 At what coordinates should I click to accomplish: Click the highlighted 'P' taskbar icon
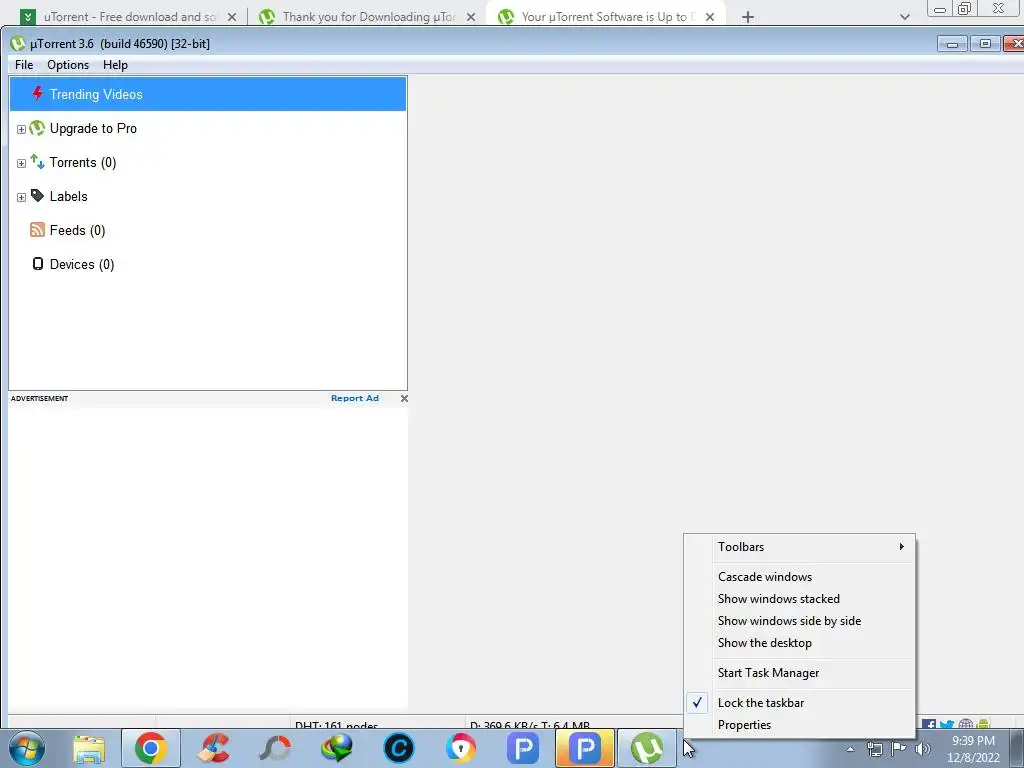tap(585, 748)
